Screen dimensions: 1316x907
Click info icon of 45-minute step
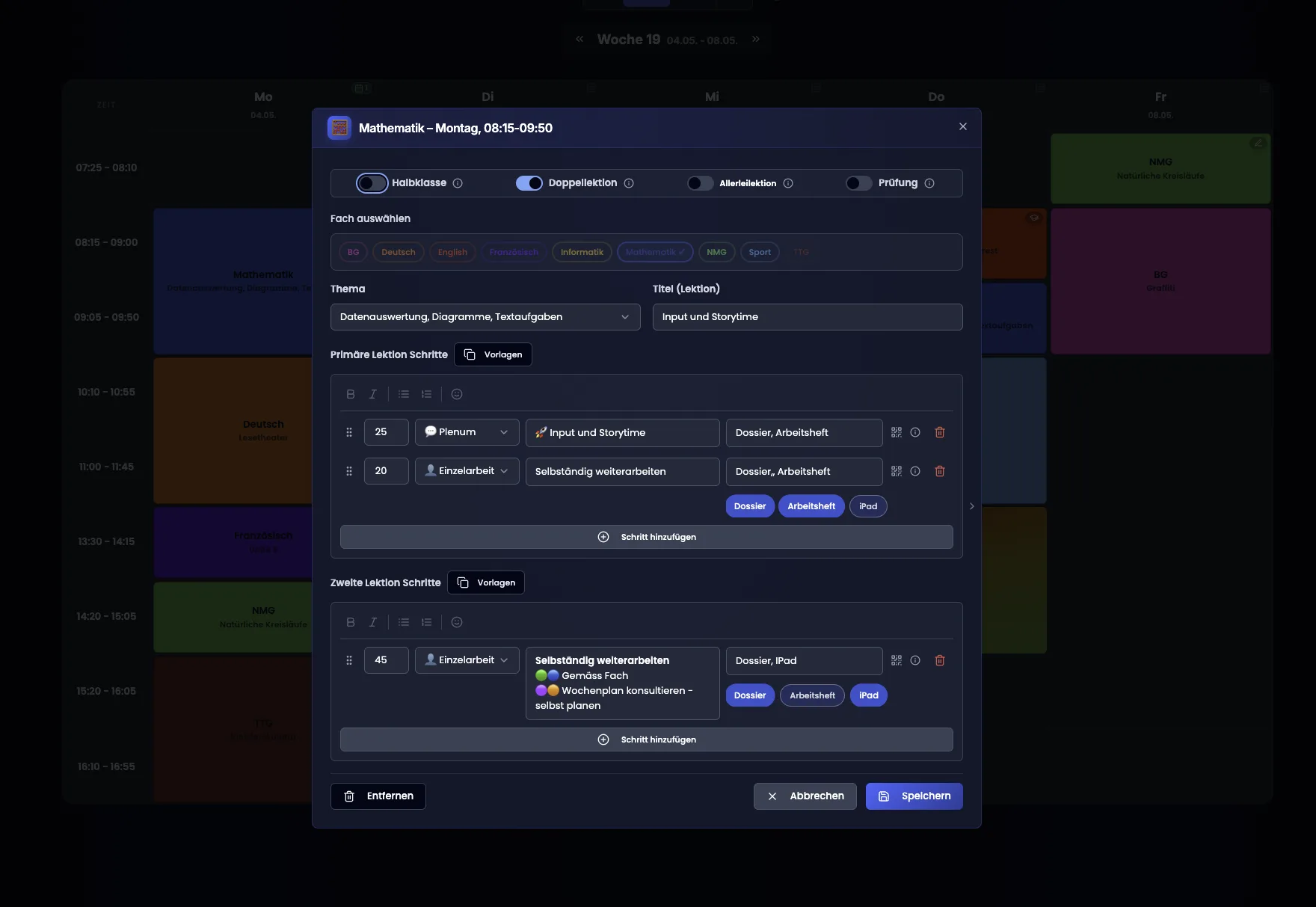click(x=915, y=660)
